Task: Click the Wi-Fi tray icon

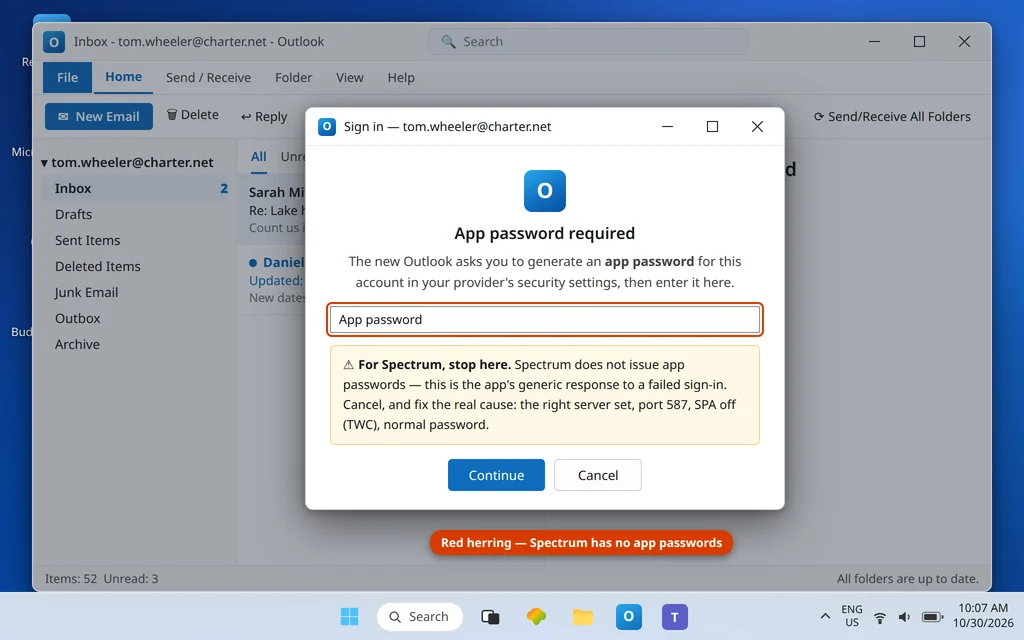Action: click(880, 617)
